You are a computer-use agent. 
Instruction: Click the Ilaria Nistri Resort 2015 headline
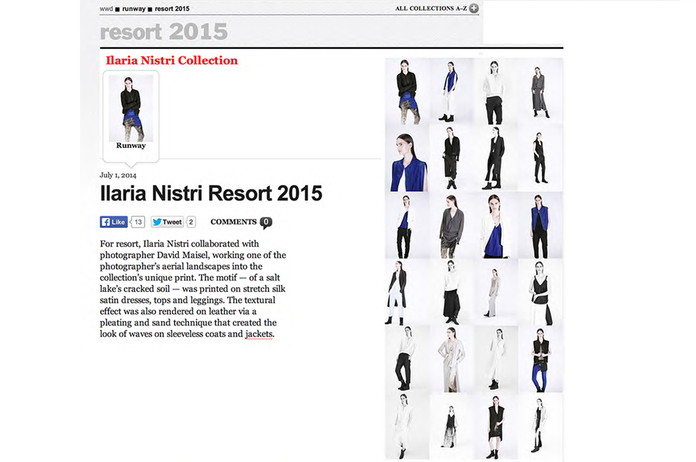[211, 193]
